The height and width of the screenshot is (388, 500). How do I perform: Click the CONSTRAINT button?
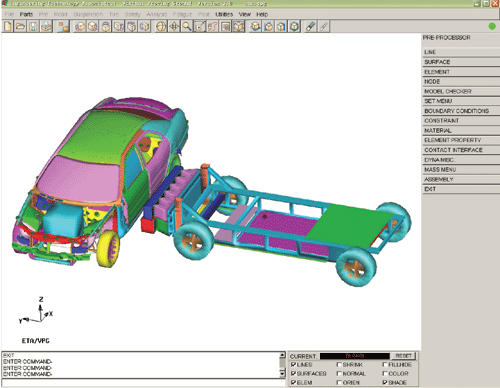tap(461, 121)
